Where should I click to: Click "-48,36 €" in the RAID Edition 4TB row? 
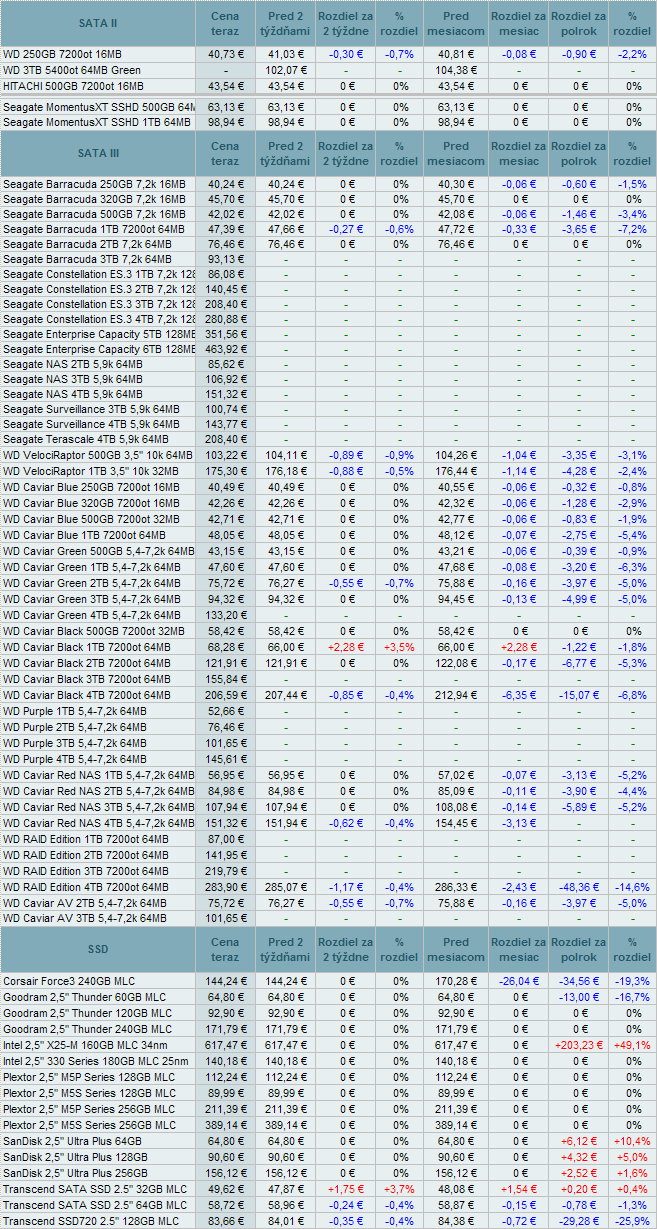pyautogui.click(x=579, y=886)
